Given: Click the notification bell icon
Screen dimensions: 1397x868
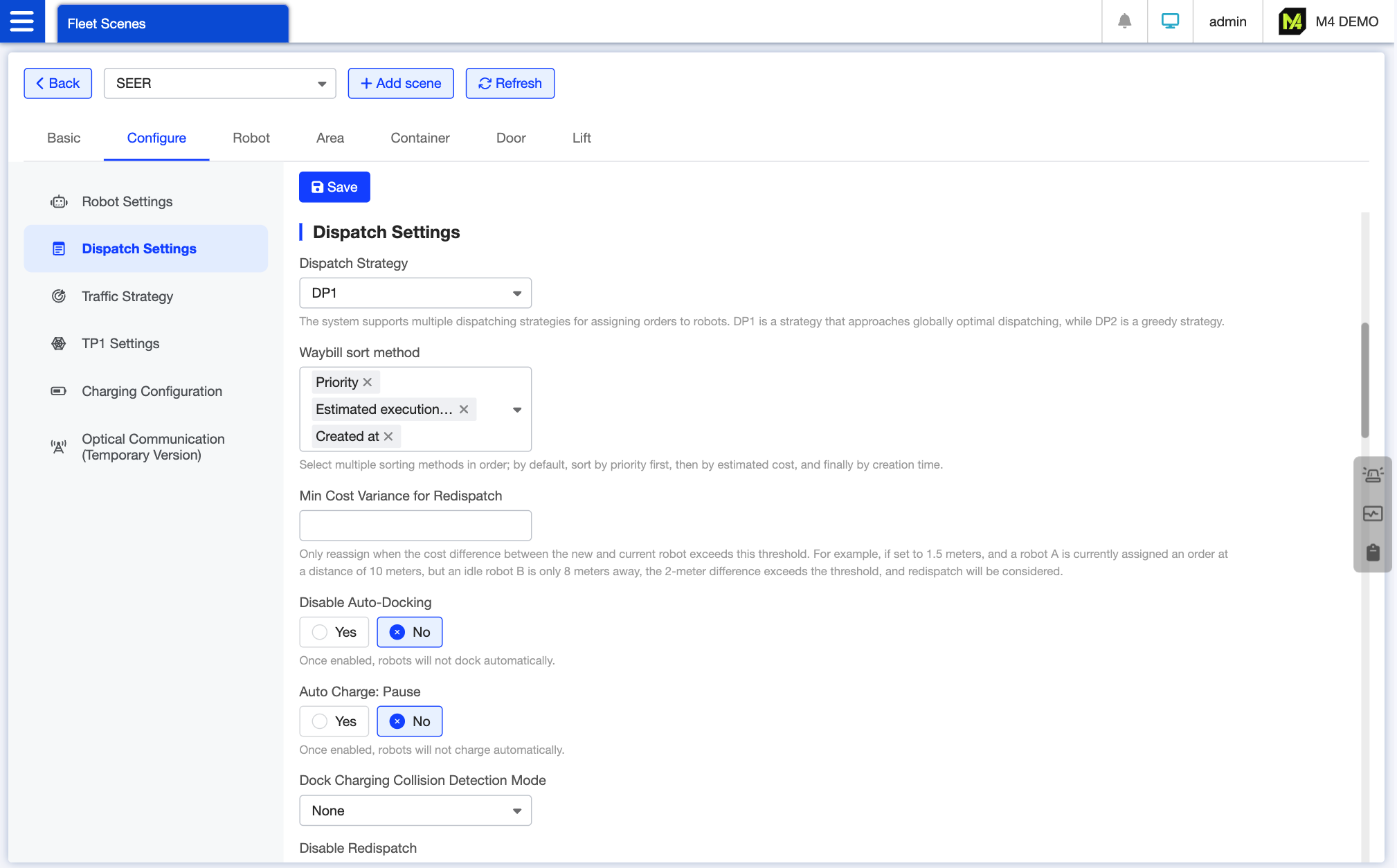Looking at the screenshot, I should (1124, 21).
